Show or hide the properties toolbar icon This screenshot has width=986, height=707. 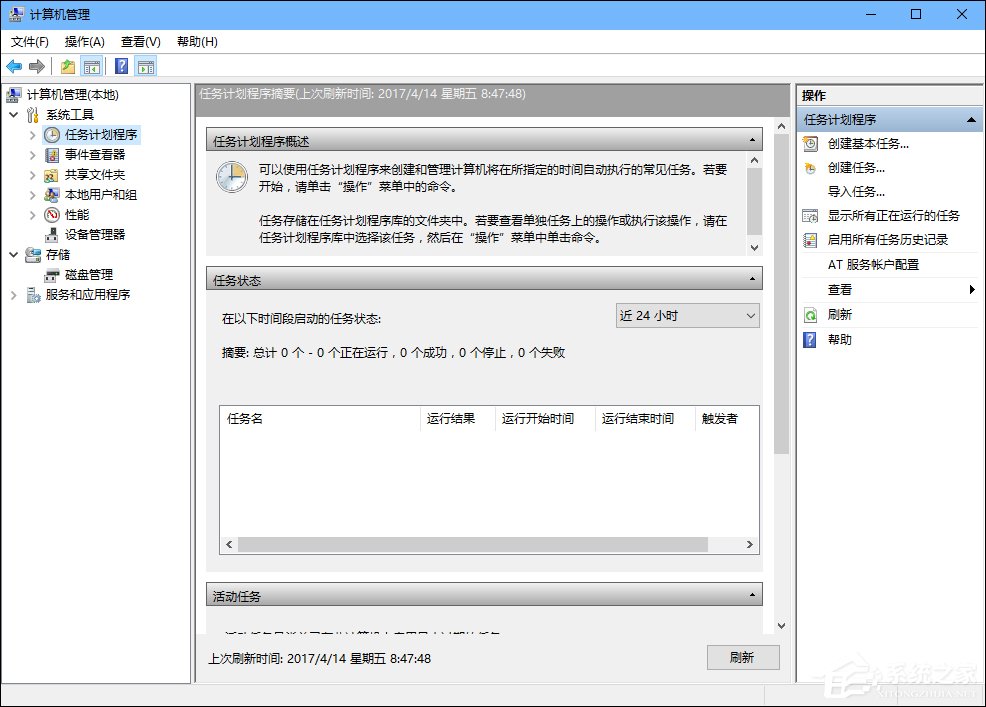pos(67,66)
